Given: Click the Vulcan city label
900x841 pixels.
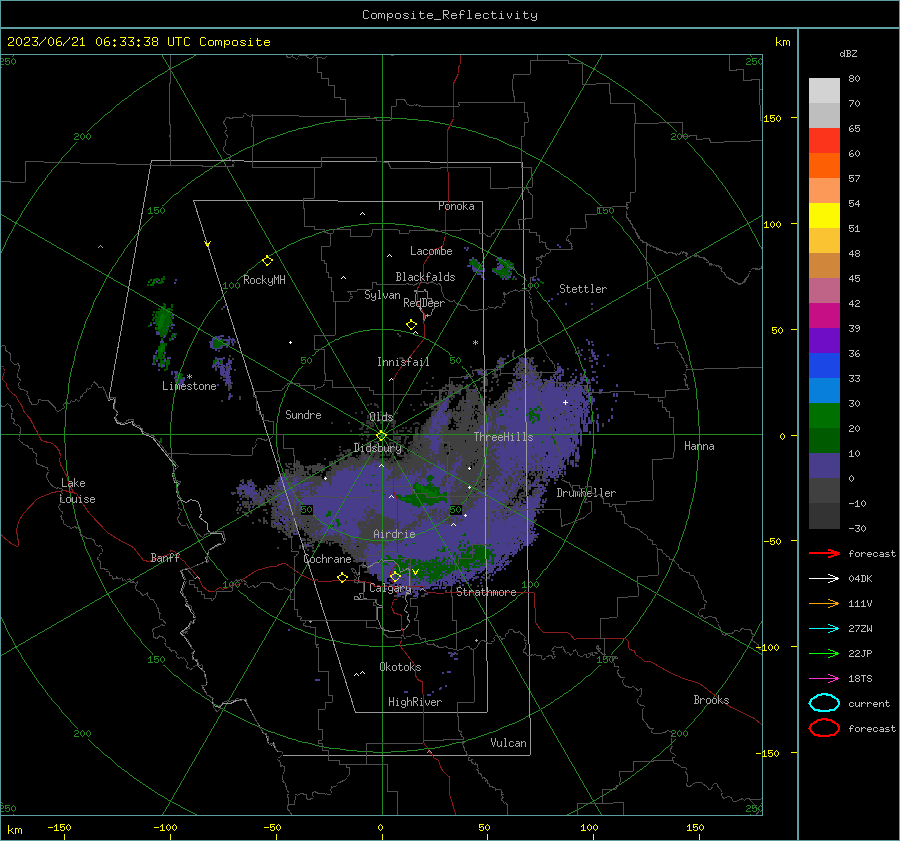Looking at the screenshot, I should click(x=508, y=743).
